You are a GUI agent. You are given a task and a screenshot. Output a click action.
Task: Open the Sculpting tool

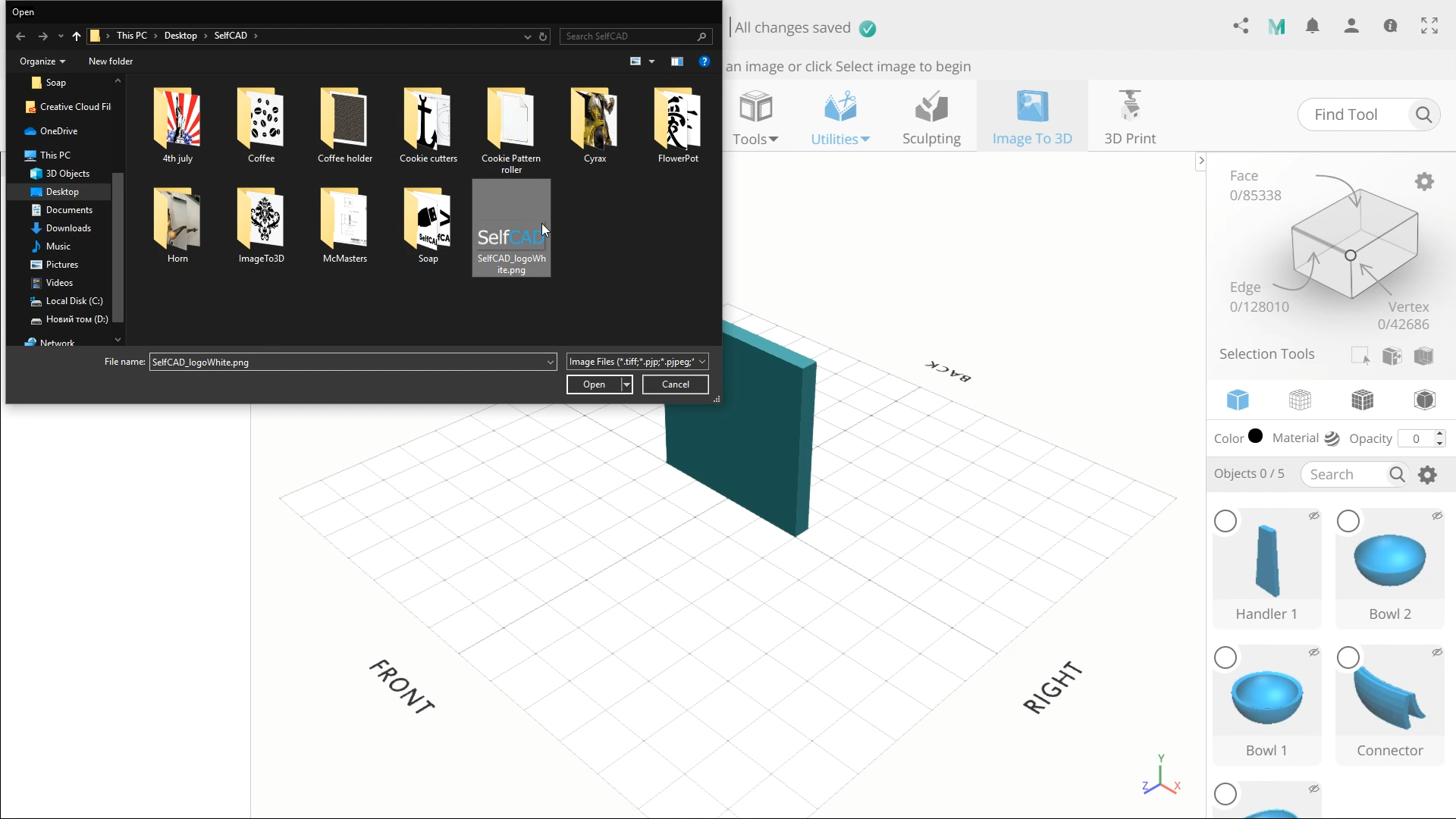(x=931, y=118)
